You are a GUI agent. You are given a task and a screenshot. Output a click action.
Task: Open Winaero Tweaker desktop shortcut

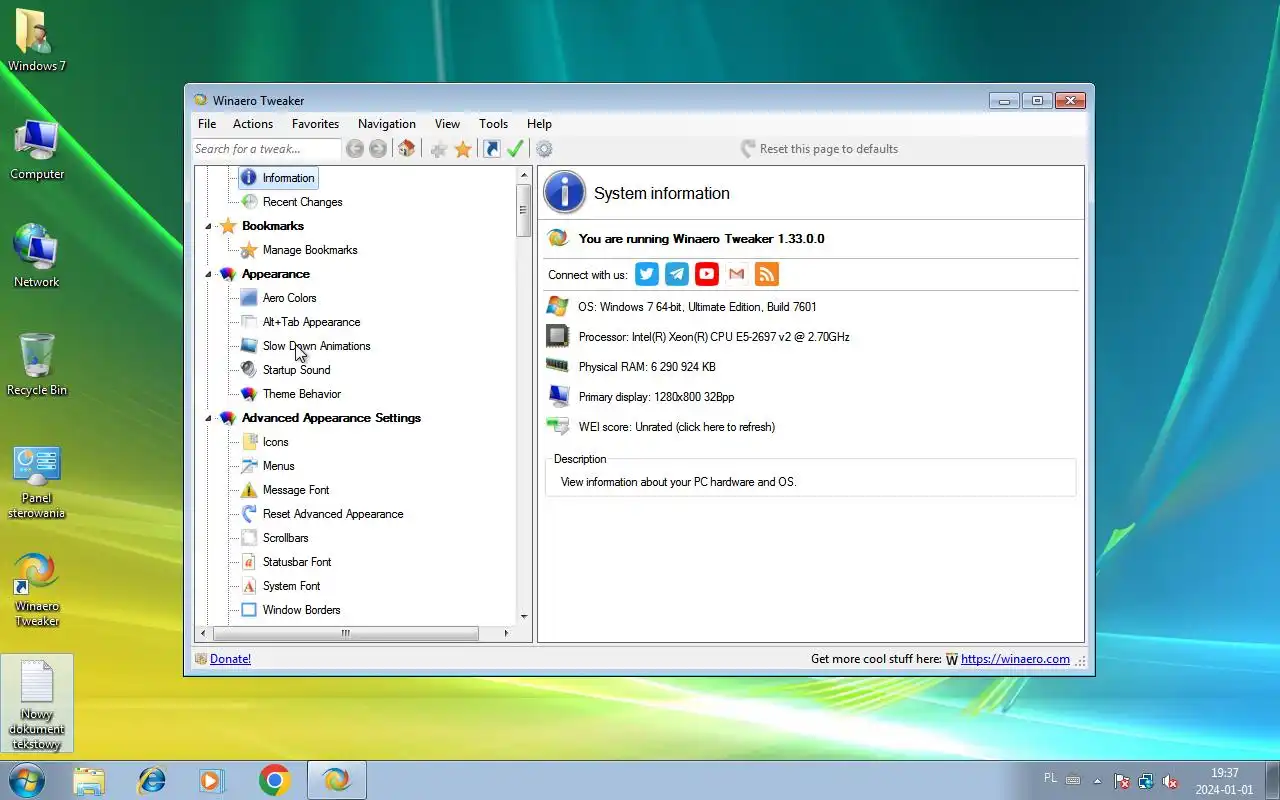pos(37,590)
